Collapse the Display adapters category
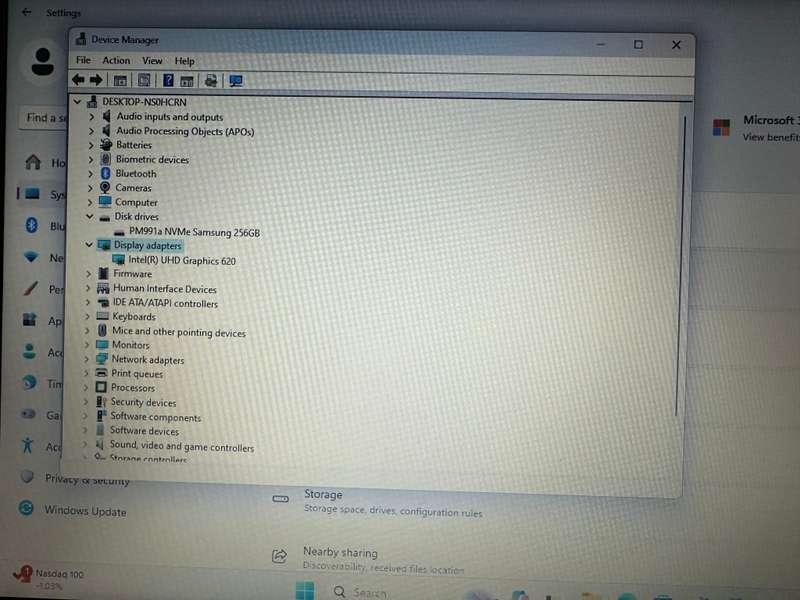Viewport: 800px width, 600px height. (89, 245)
